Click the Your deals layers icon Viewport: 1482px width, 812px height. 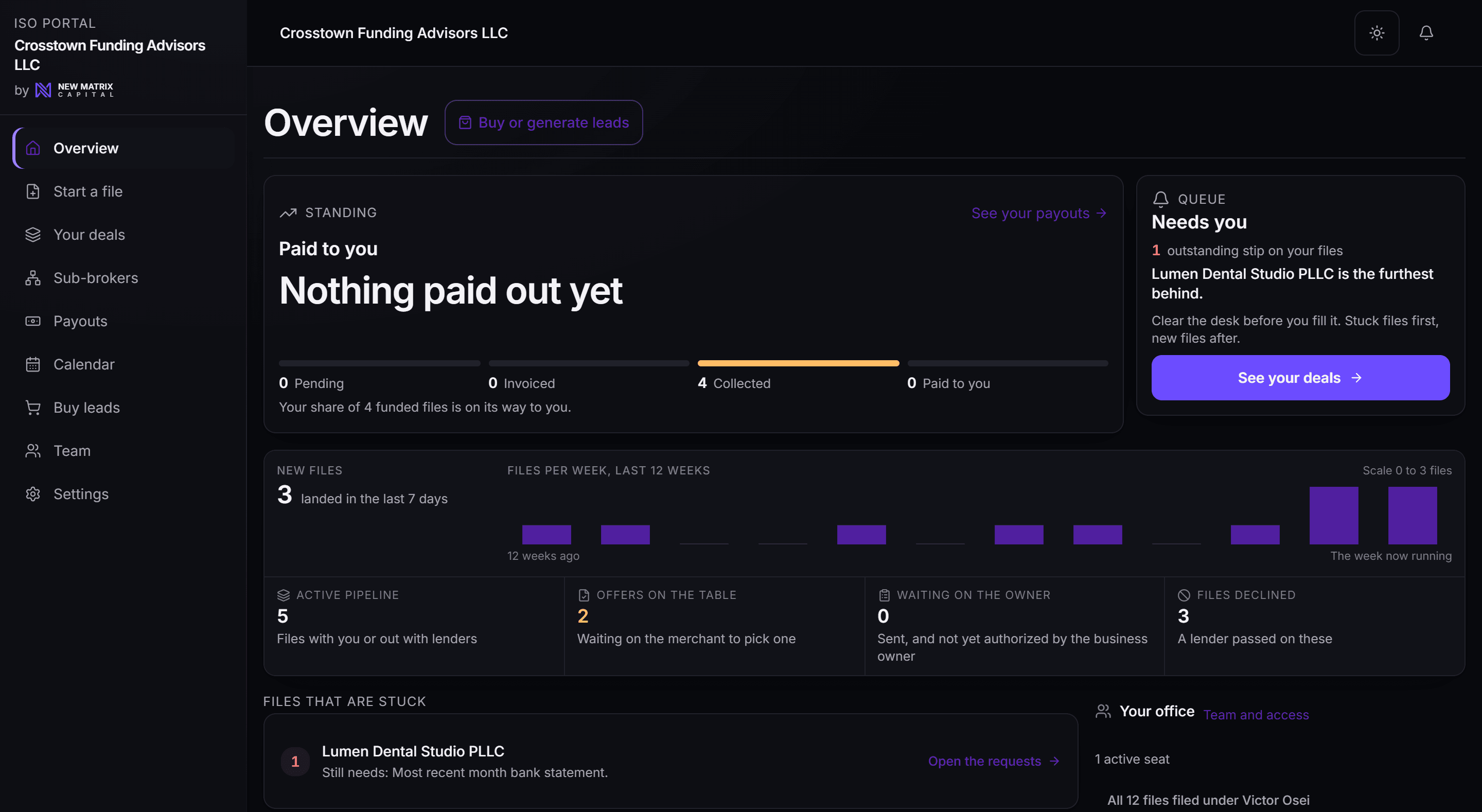(x=33, y=234)
